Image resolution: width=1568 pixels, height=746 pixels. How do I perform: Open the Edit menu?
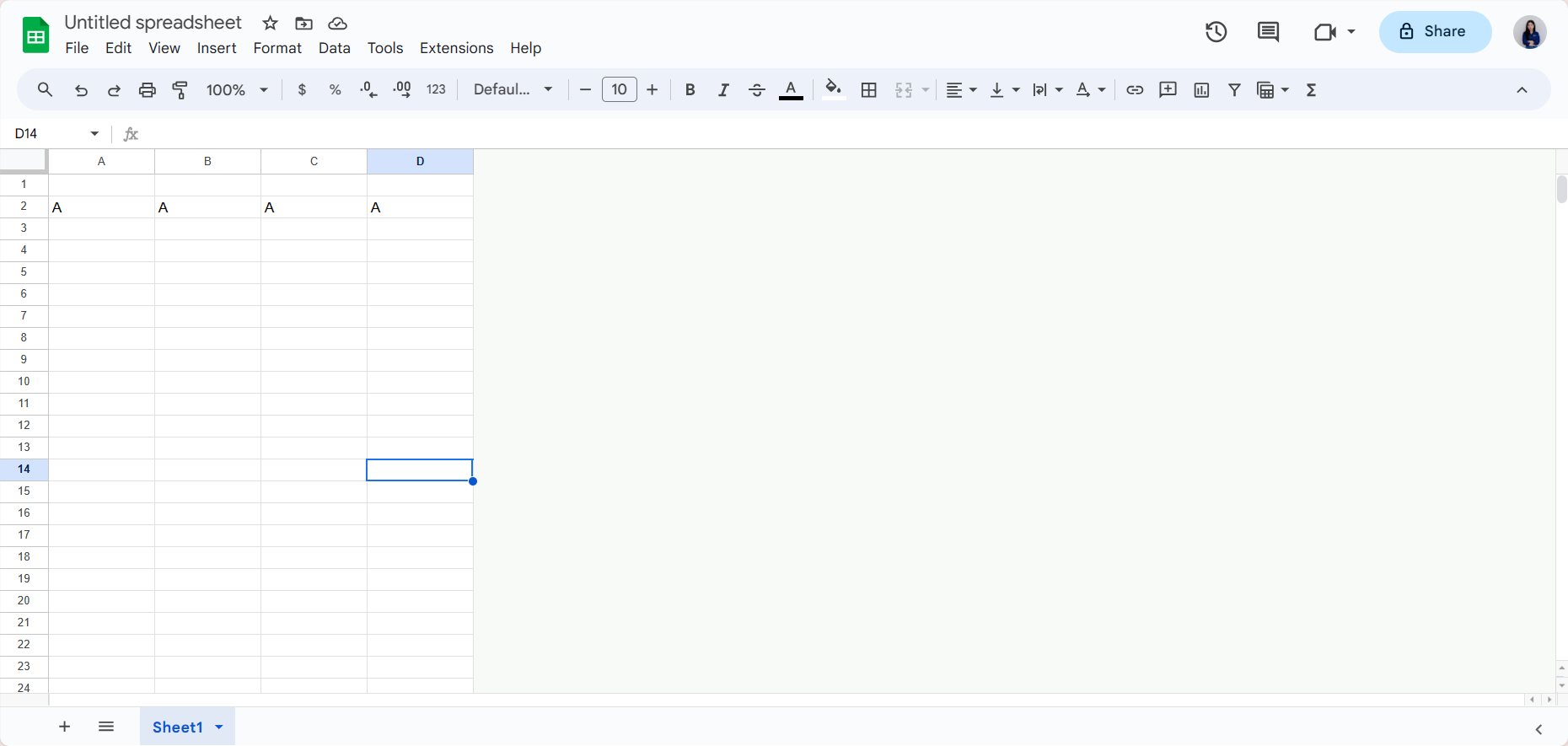pyautogui.click(x=118, y=48)
